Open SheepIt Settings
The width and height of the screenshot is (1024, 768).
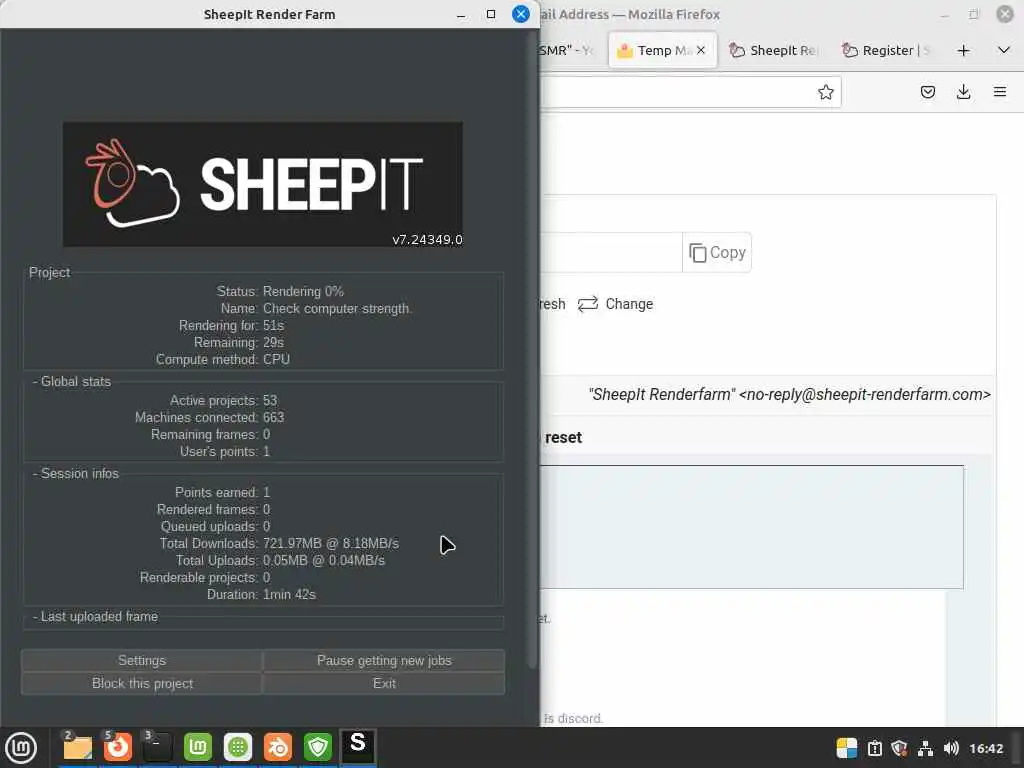coord(142,660)
